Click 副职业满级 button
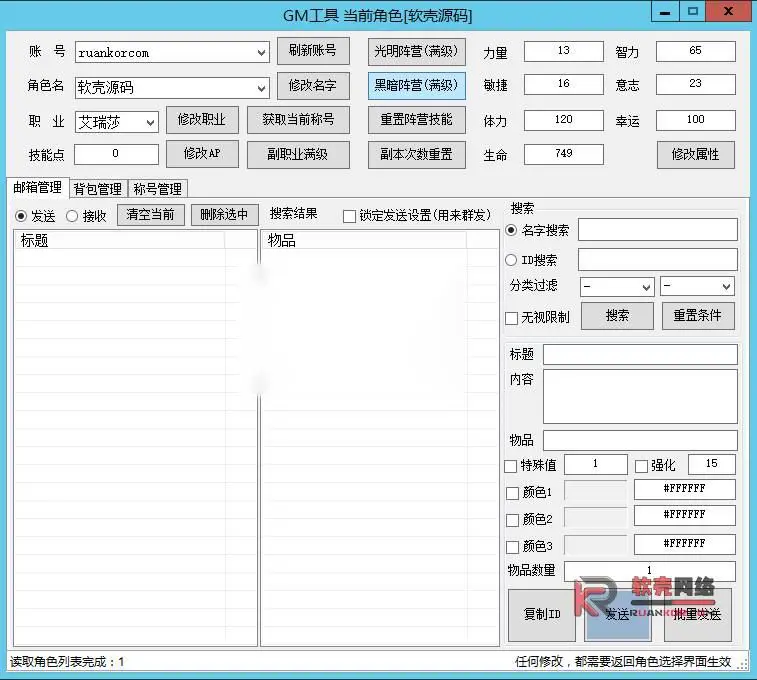 click(298, 154)
